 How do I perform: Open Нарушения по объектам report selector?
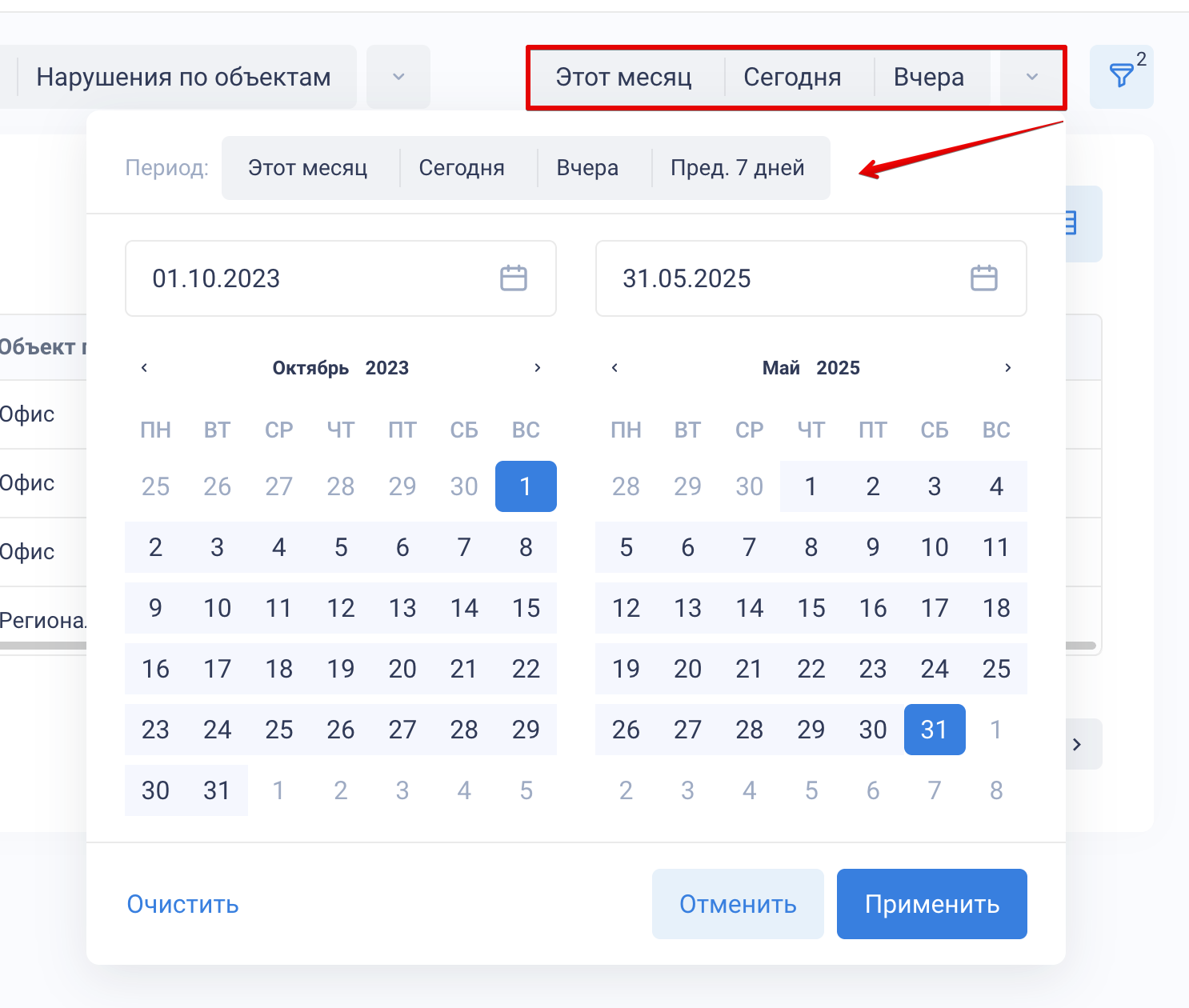(183, 77)
